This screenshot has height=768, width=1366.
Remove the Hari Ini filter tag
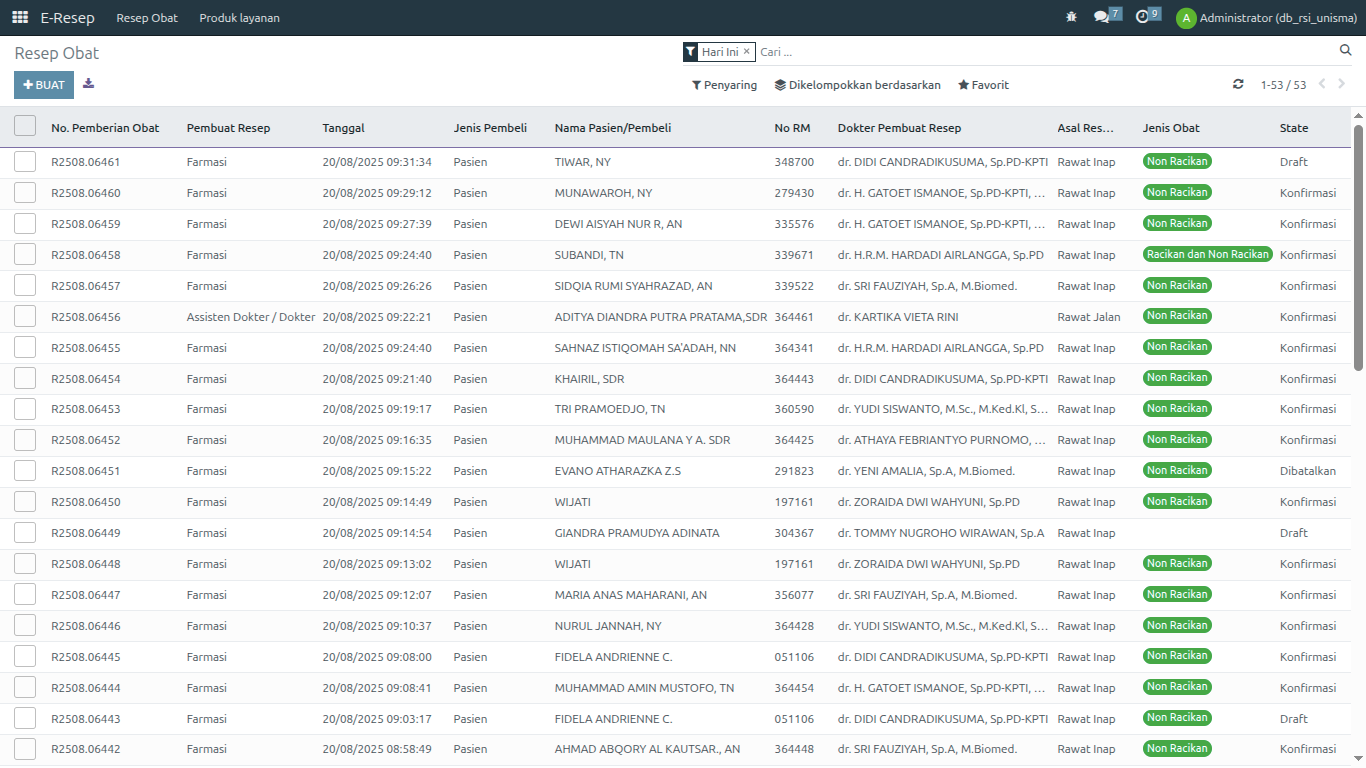[746, 52]
